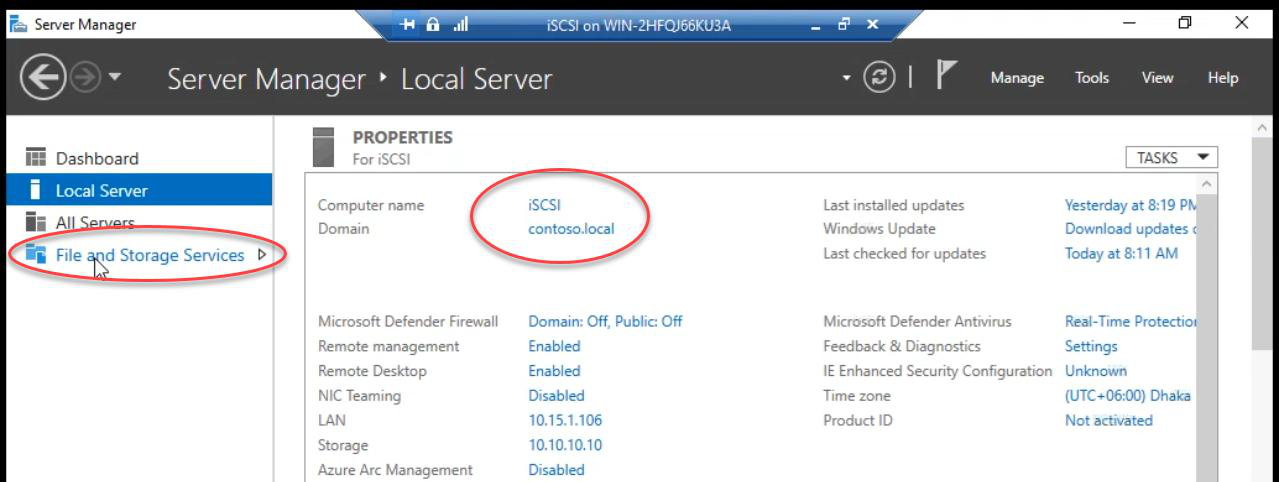Open the TASKS dropdown
The width and height of the screenshot is (1279, 482).
[x=1171, y=157]
